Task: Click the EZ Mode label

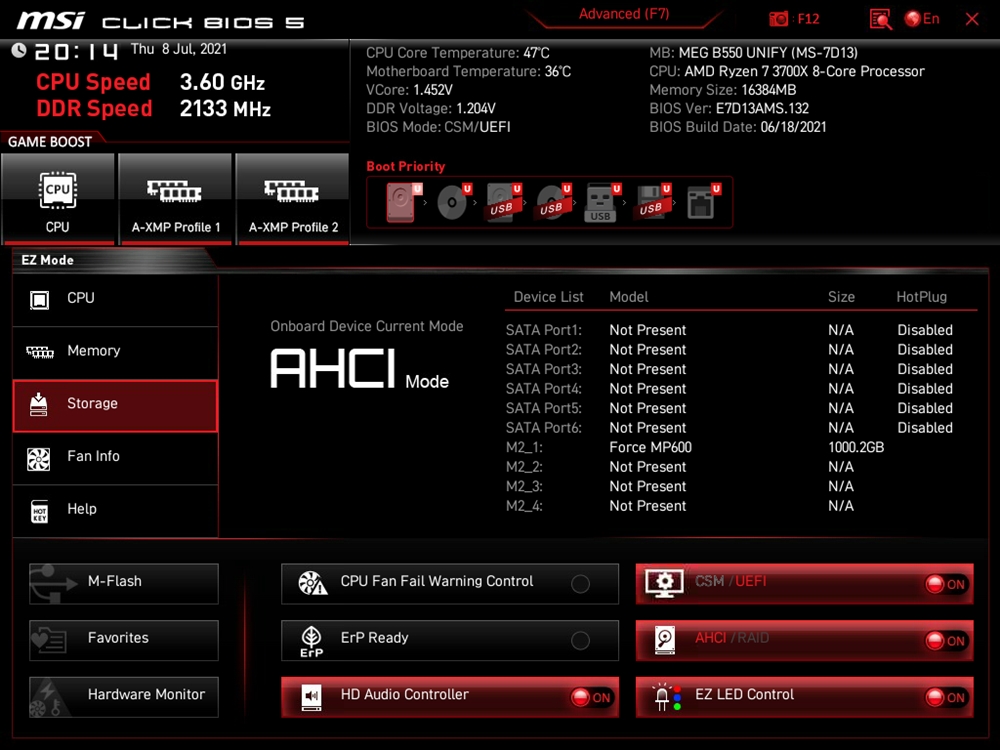Action: tap(48, 260)
